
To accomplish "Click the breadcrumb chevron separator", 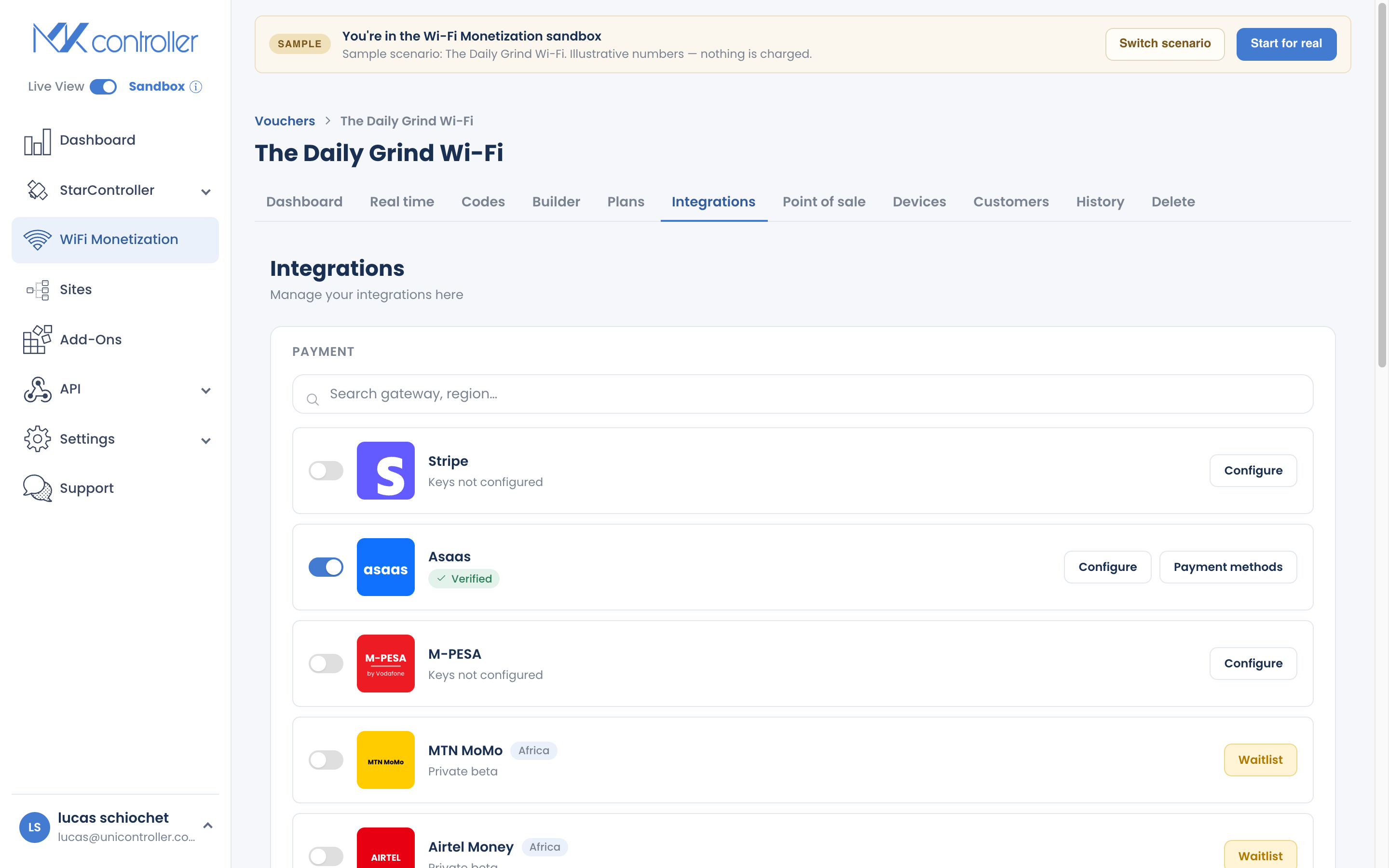I will point(328,121).
